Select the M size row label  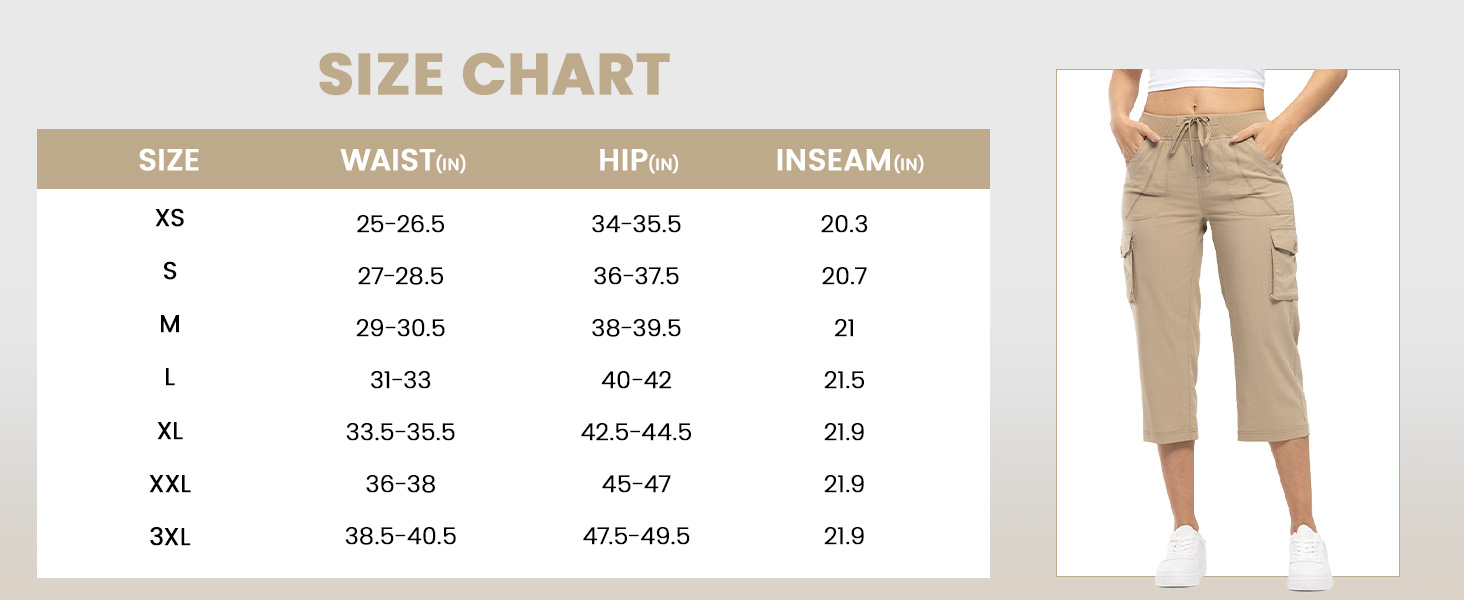[x=170, y=324]
